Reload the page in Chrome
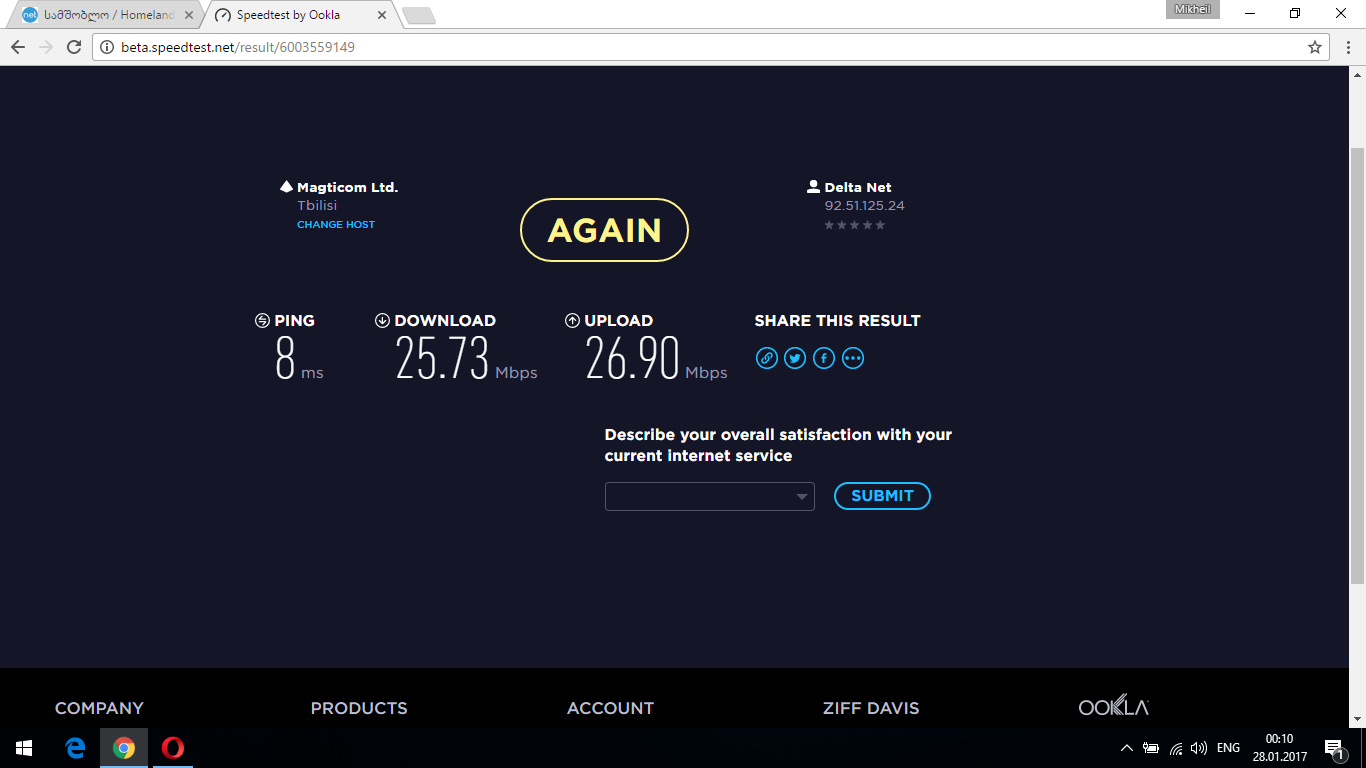Screen dimensions: 1366x768 [74, 47]
